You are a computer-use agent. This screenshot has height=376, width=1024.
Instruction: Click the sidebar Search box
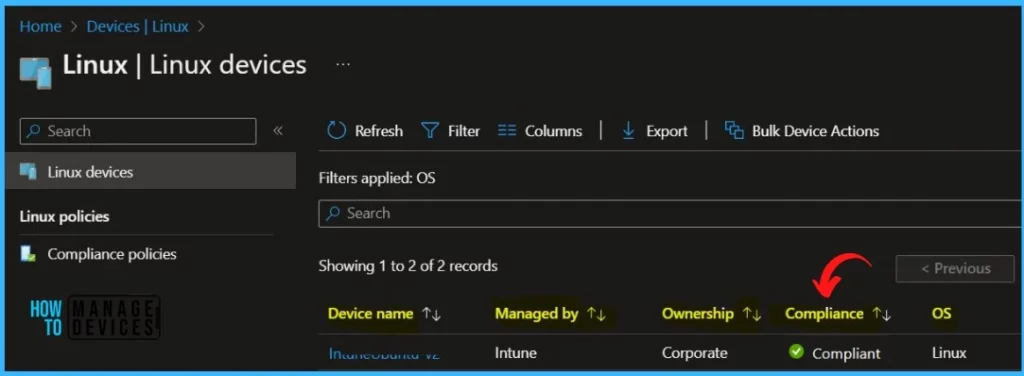click(x=138, y=131)
